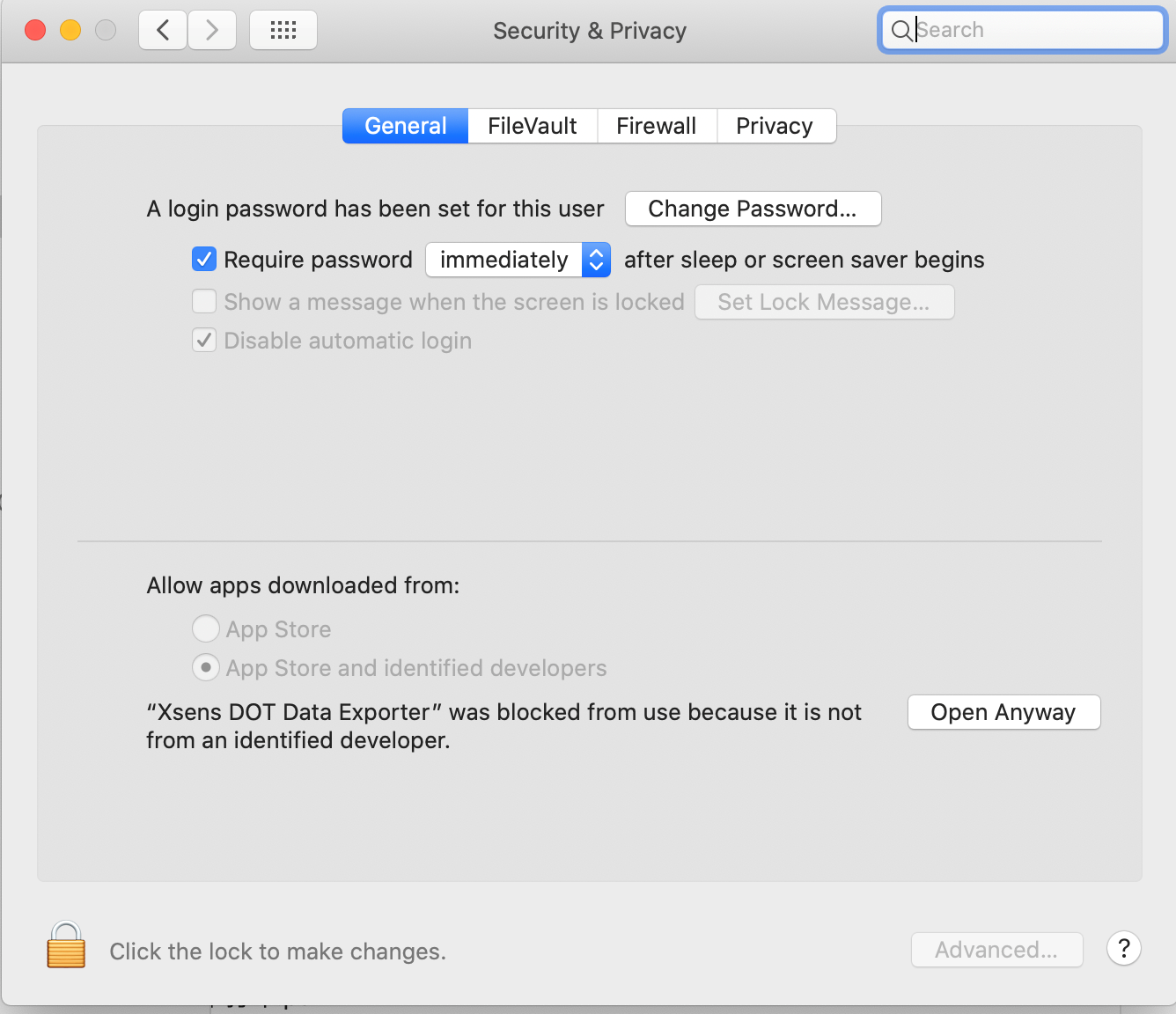Close the window with the red button

[x=35, y=31]
